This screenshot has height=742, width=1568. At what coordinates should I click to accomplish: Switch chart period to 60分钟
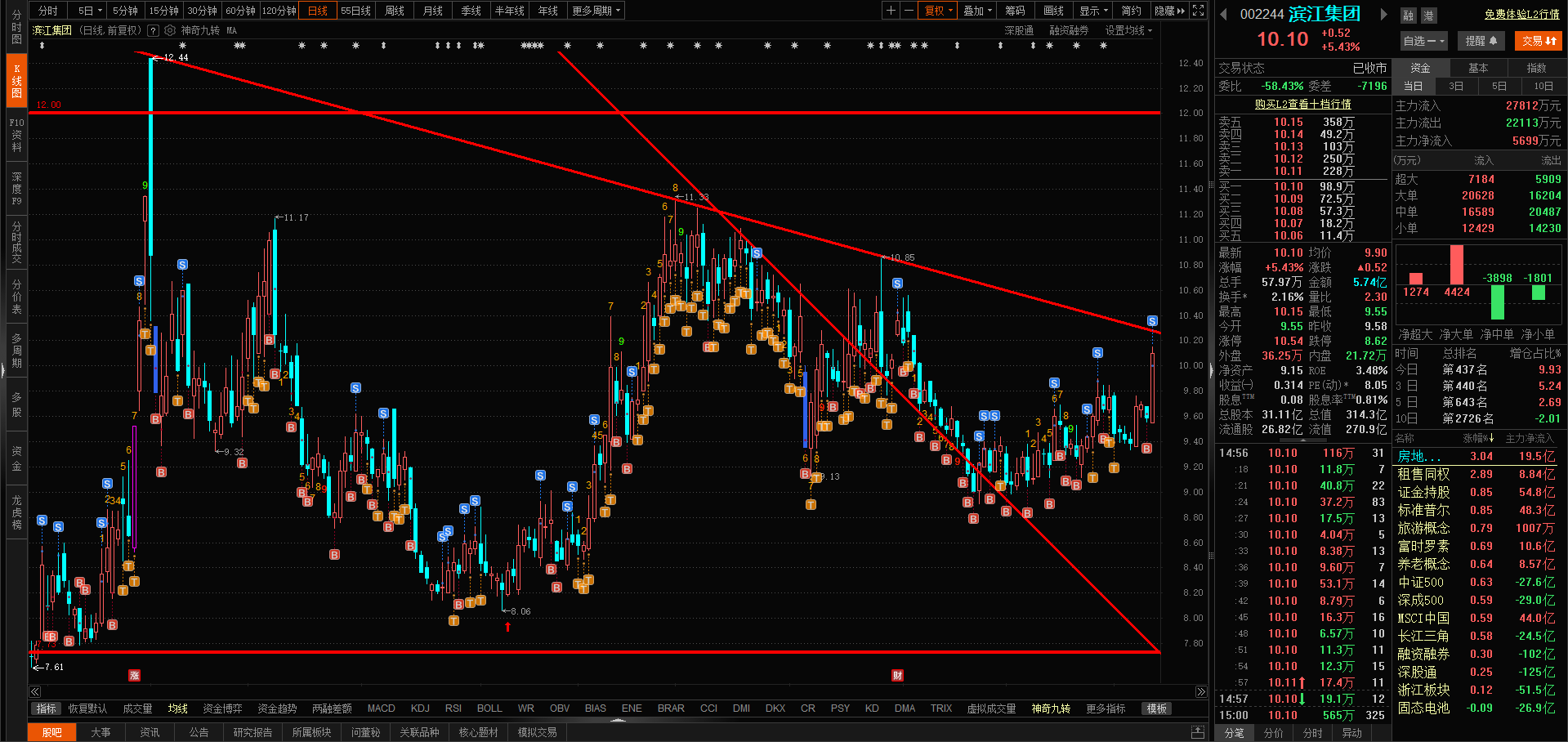pyautogui.click(x=240, y=11)
